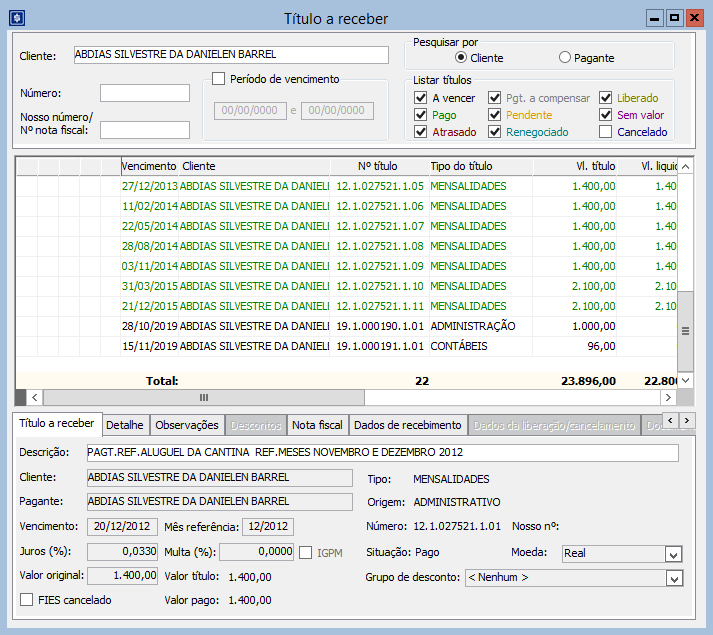
Task: Enable the Período de vencimento checkbox
Action: pos(219,79)
